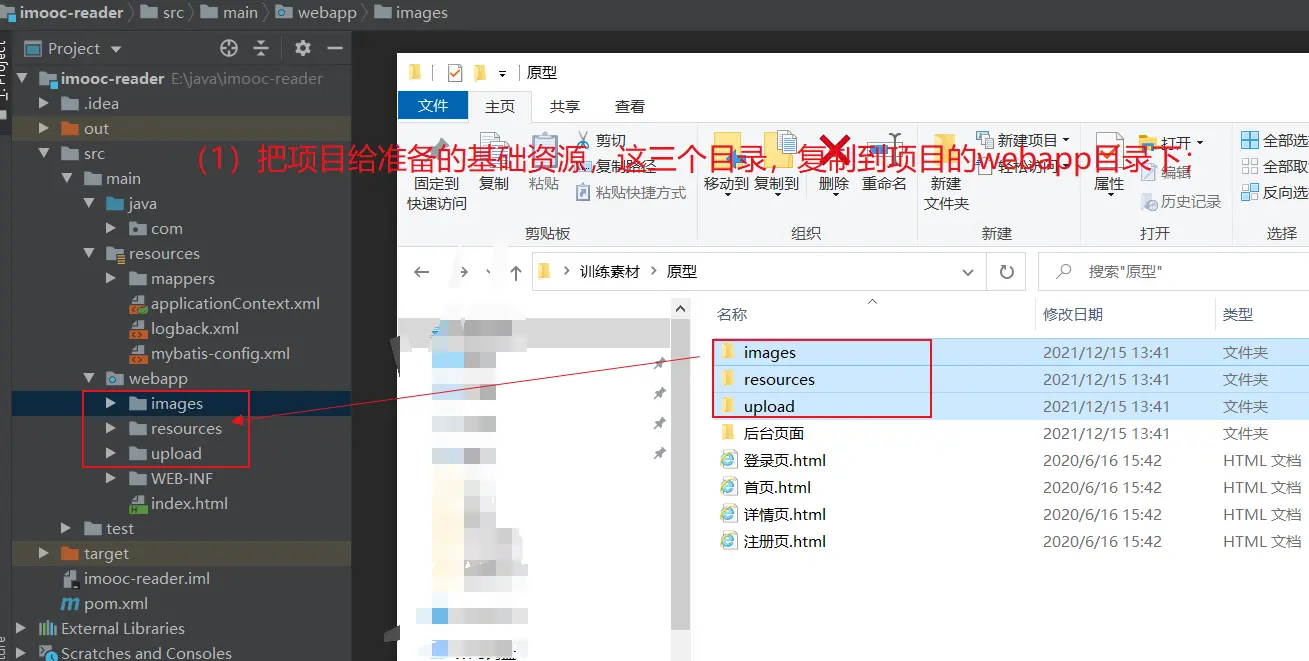
Task: Expand the target folder arrow
Action: coord(44,553)
